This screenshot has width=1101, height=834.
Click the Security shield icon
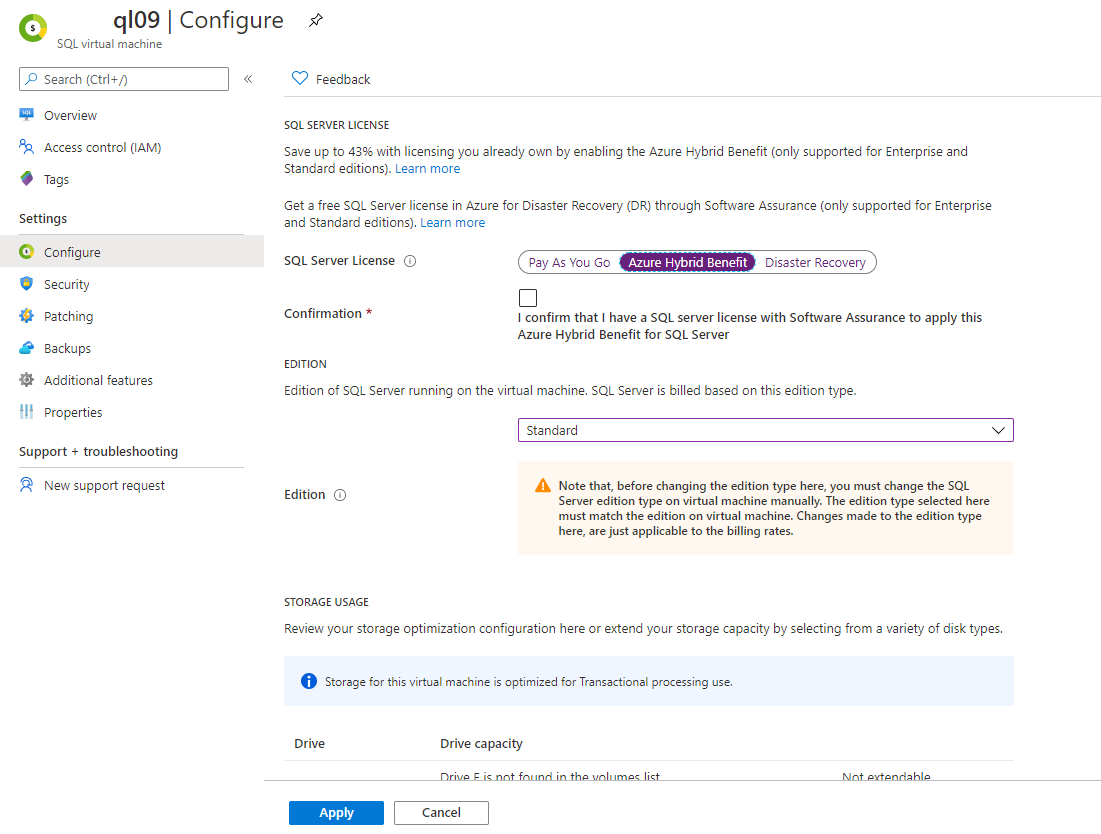pos(27,284)
